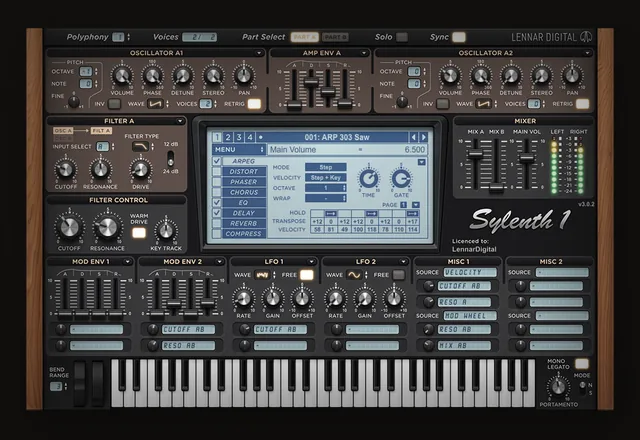Enable the PHASER effect checkbox
640x440 pixels.
point(217,182)
